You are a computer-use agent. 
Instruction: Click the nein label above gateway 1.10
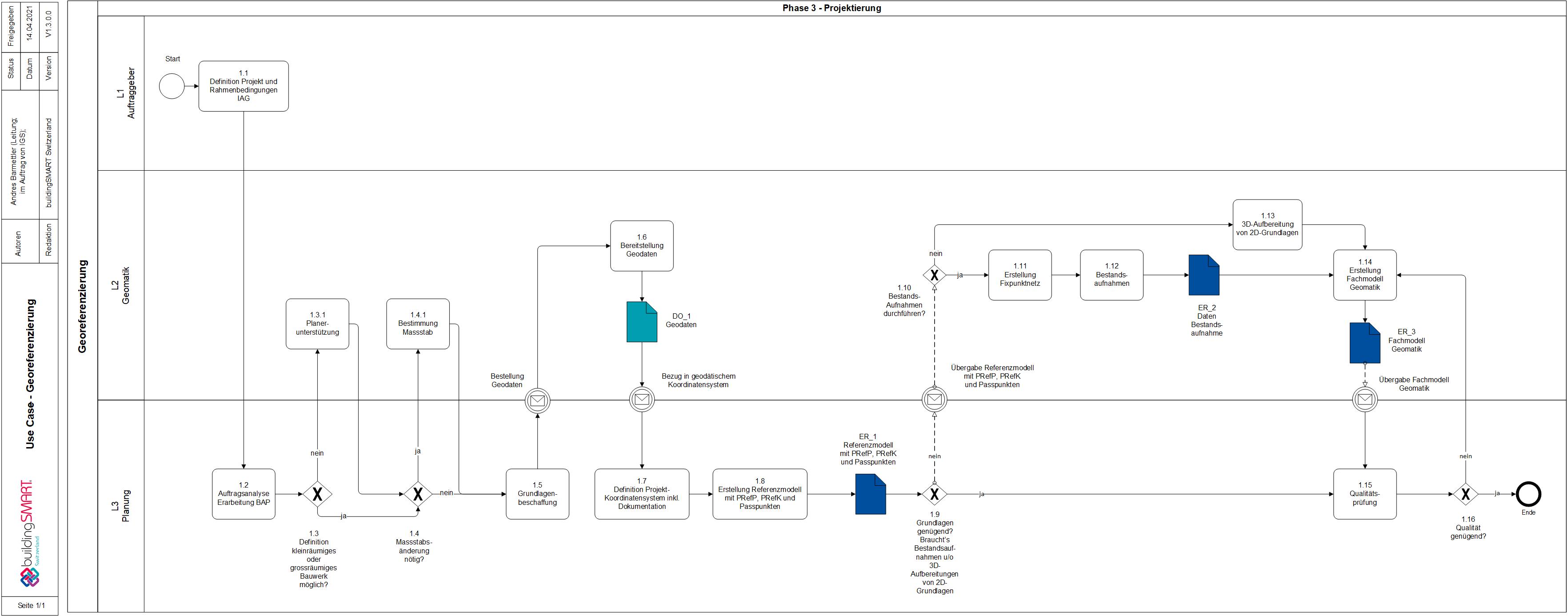(x=936, y=253)
